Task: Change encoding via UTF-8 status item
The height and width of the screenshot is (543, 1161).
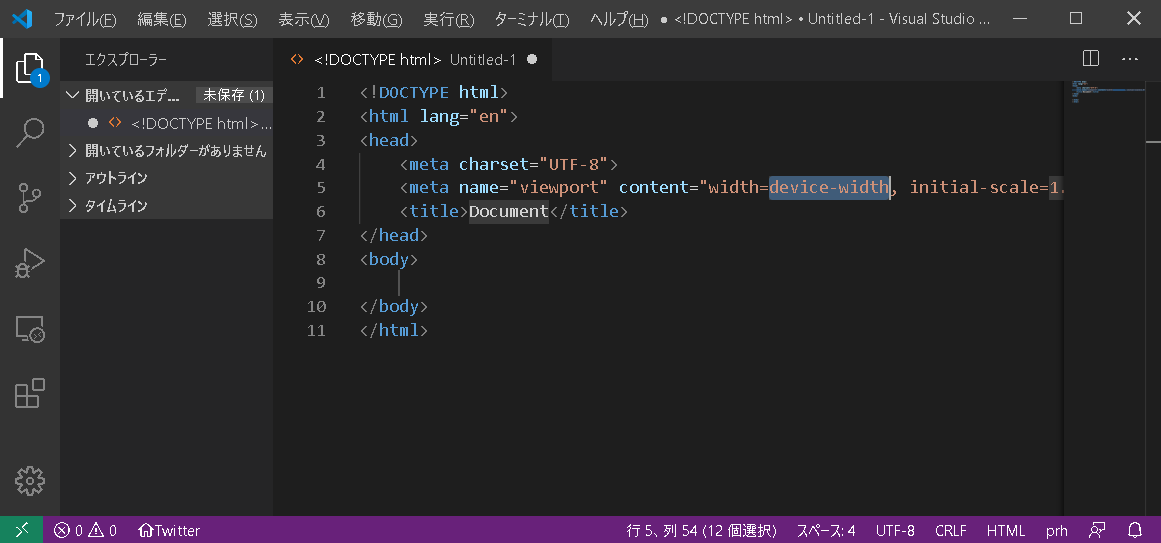Action: (x=895, y=530)
